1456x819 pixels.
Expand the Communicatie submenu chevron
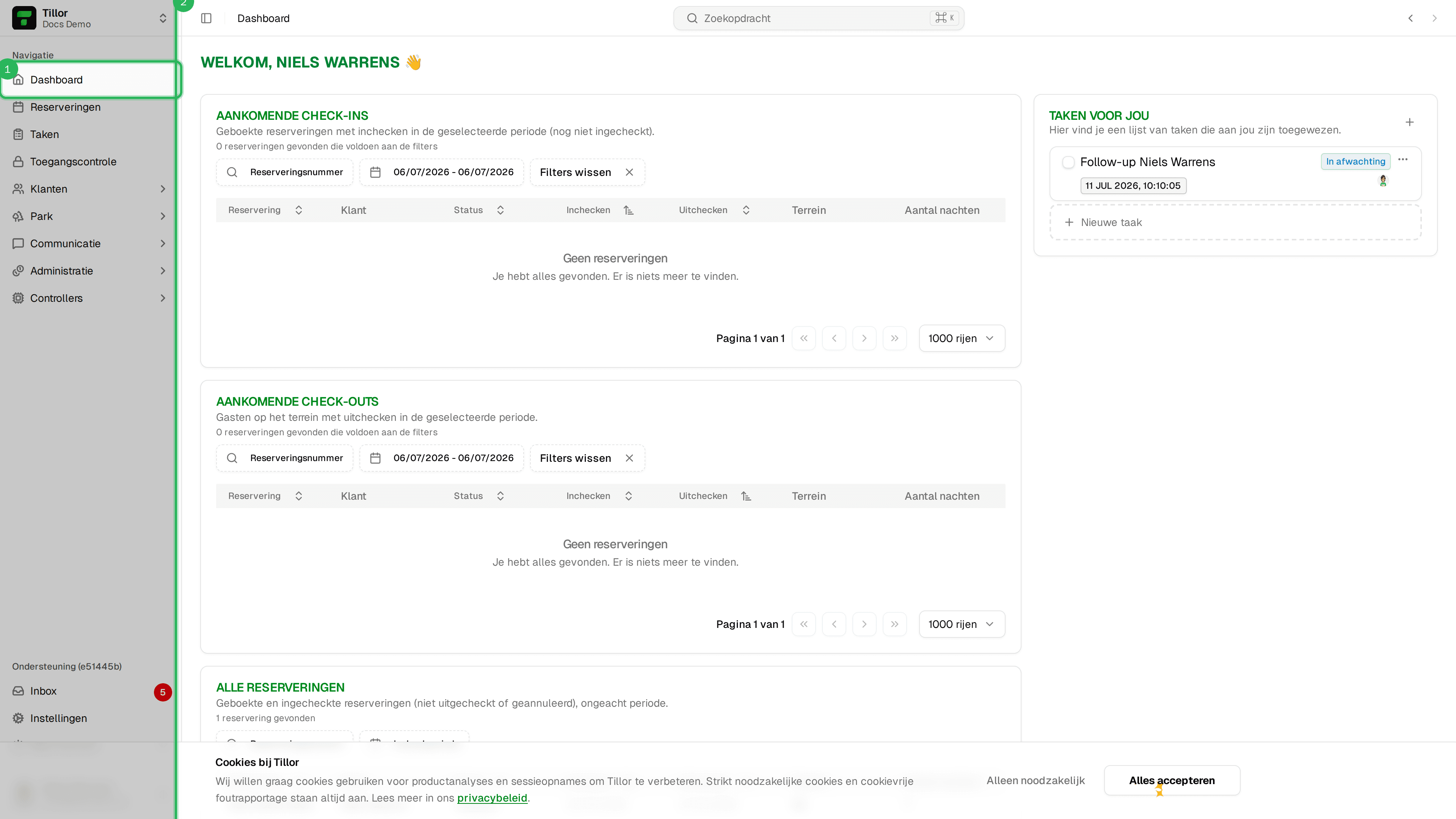click(x=163, y=243)
